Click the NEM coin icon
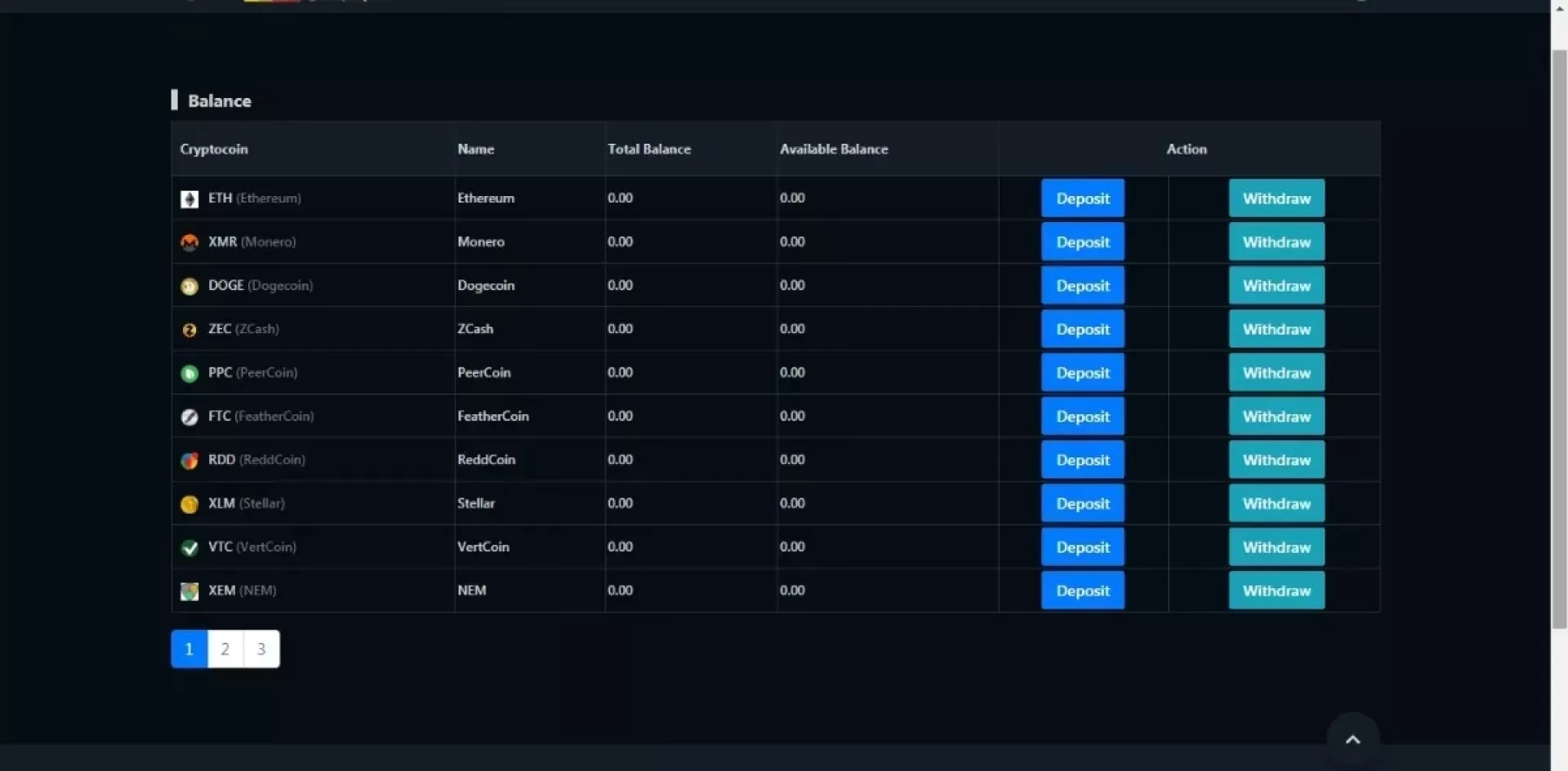1568x771 pixels. [189, 591]
